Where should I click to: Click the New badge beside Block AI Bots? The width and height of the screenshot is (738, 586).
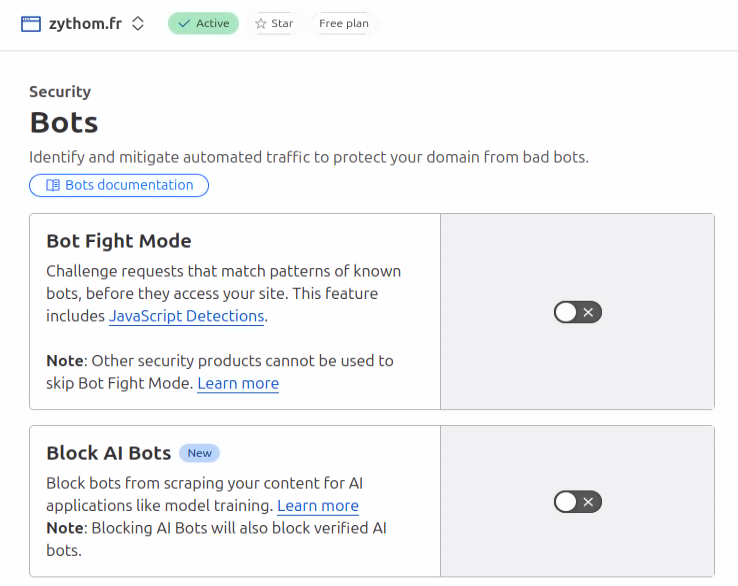coord(200,453)
